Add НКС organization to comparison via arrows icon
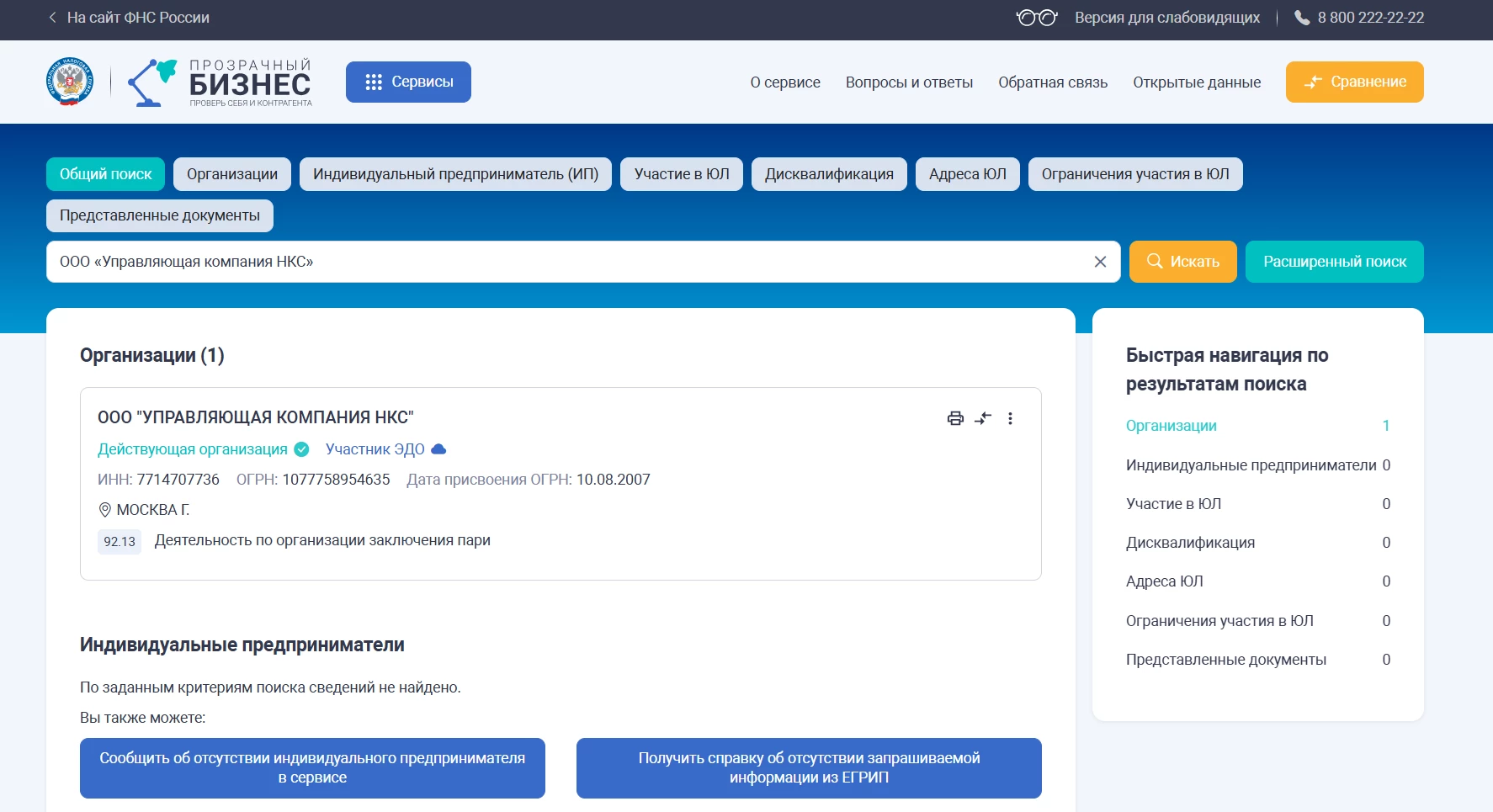Viewport: 1493px width, 812px height. [x=983, y=418]
